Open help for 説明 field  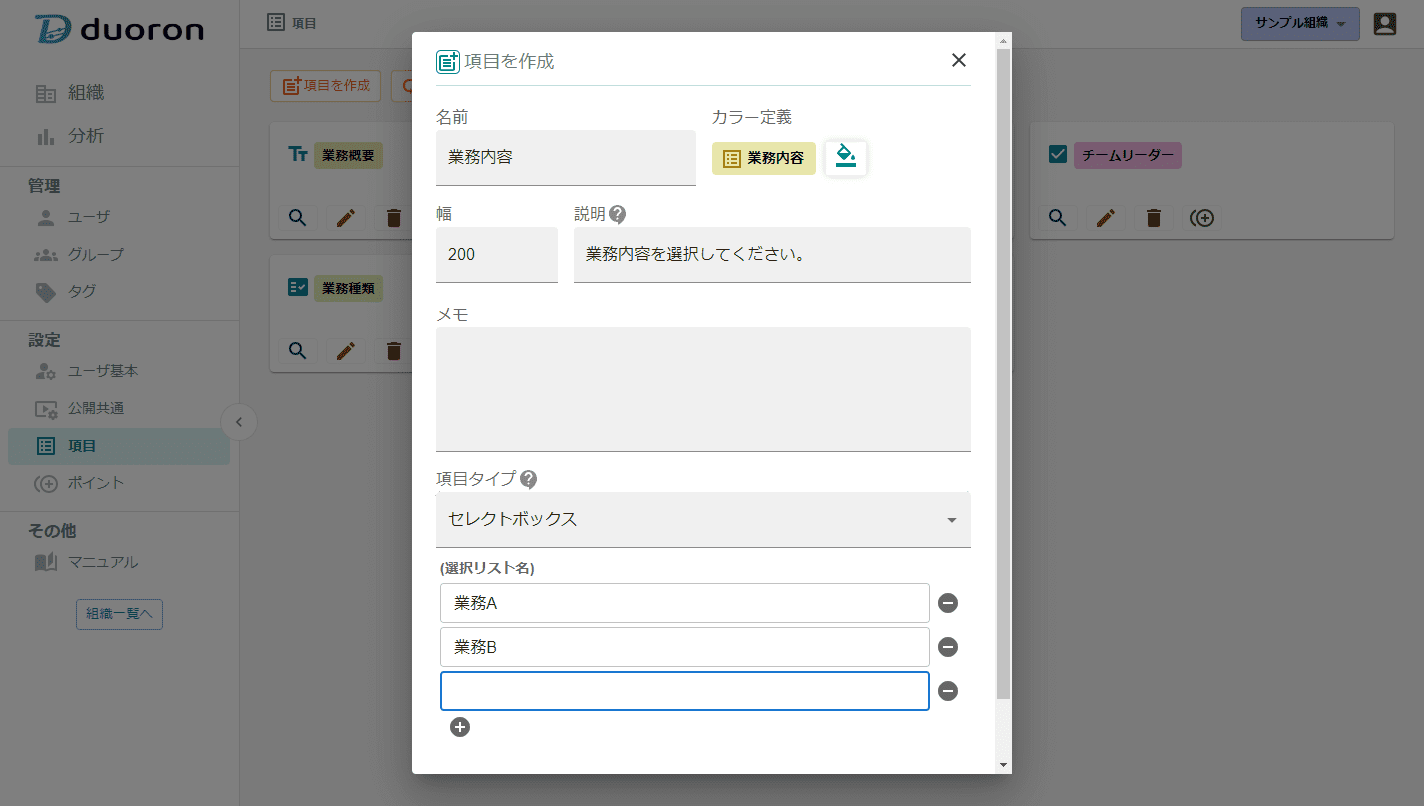[x=618, y=214]
